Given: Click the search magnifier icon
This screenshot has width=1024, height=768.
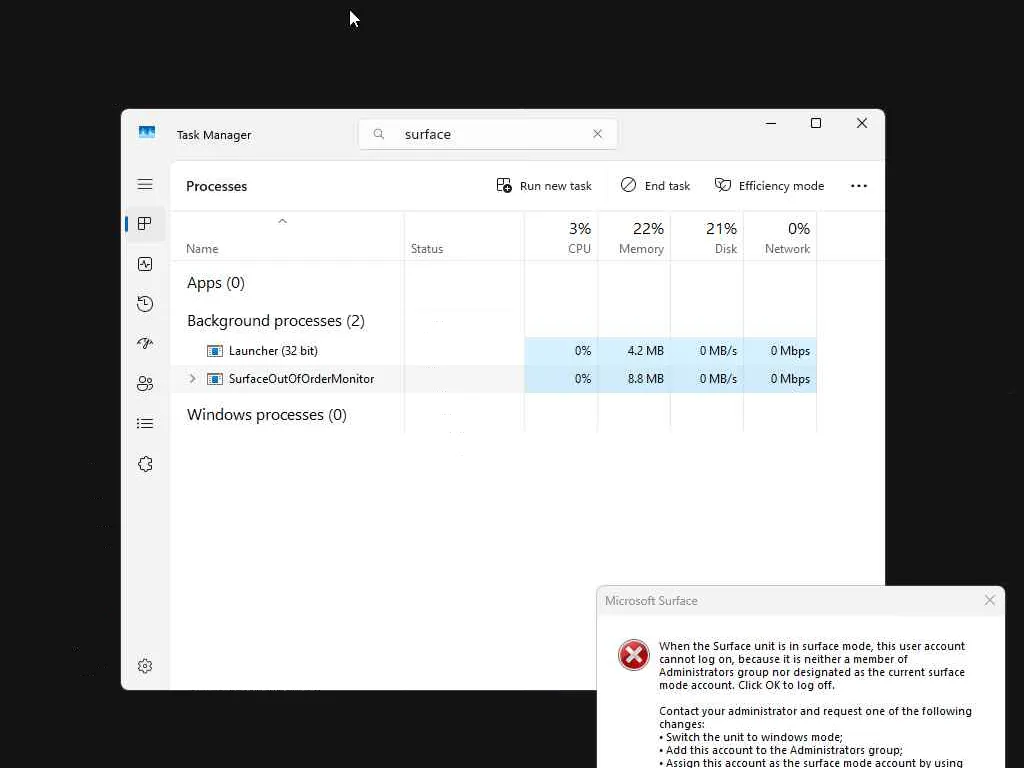Looking at the screenshot, I should [x=379, y=134].
